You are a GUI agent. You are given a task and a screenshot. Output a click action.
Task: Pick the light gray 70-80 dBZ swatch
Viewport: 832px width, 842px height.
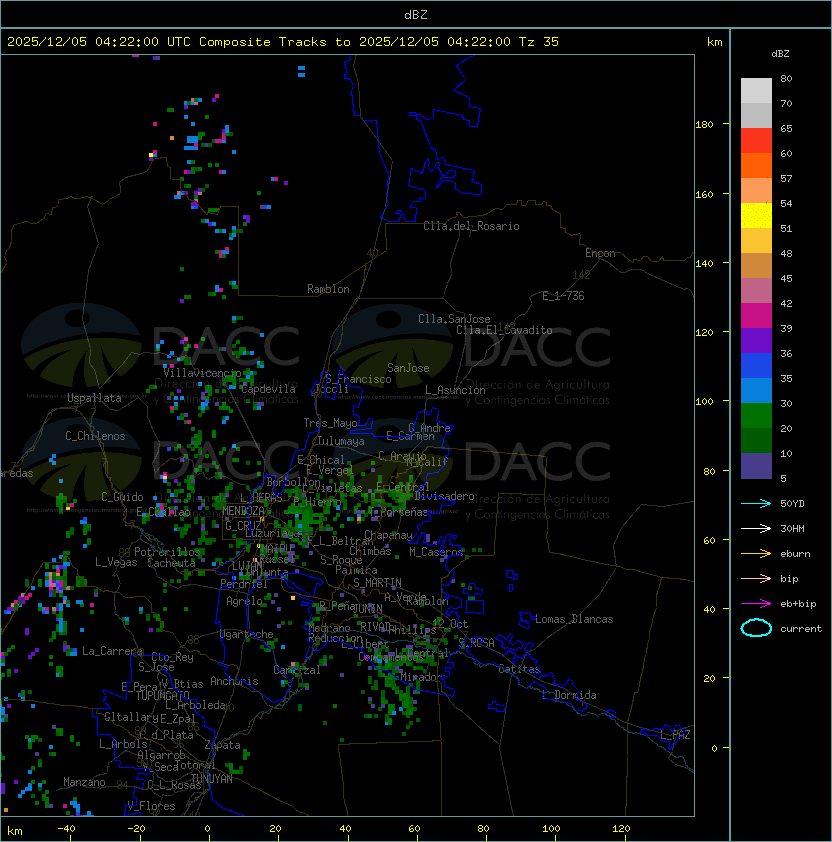click(756, 91)
